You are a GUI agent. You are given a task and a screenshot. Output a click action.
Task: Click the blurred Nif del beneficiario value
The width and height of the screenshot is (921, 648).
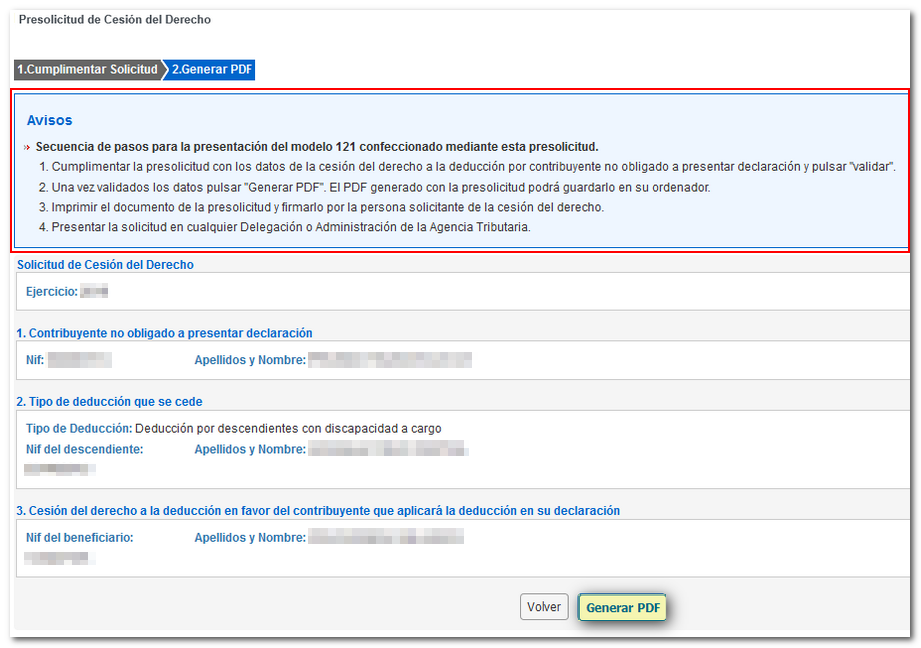point(60,557)
